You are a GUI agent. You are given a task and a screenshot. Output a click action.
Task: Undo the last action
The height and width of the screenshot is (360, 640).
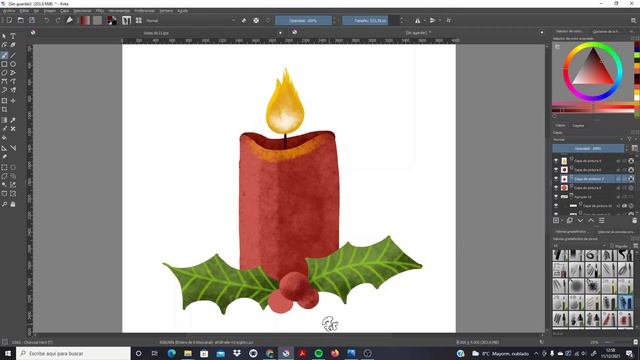pyautogui.click(x=47, y=20)
